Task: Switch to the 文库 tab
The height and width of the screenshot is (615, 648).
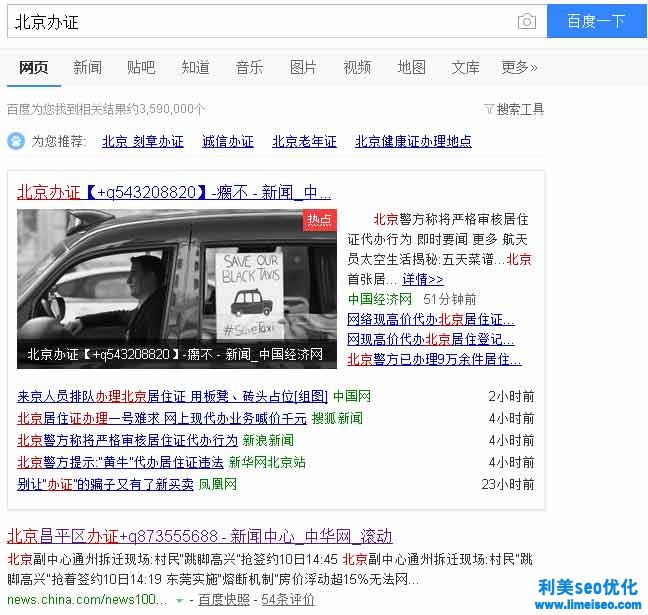Action: click(465, 67)
